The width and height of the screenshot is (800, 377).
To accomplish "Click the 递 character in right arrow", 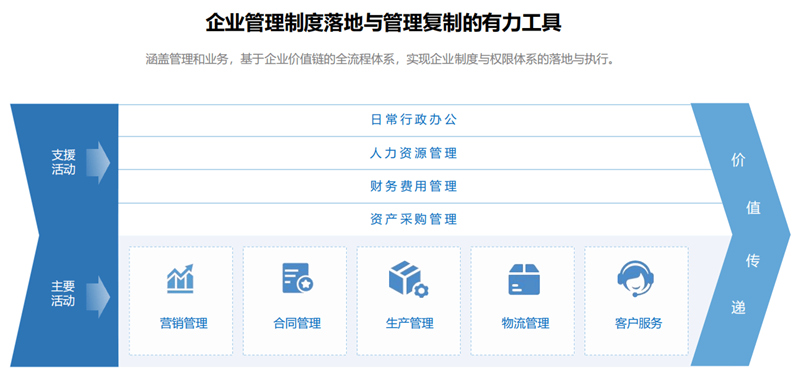I will [738, 308].
